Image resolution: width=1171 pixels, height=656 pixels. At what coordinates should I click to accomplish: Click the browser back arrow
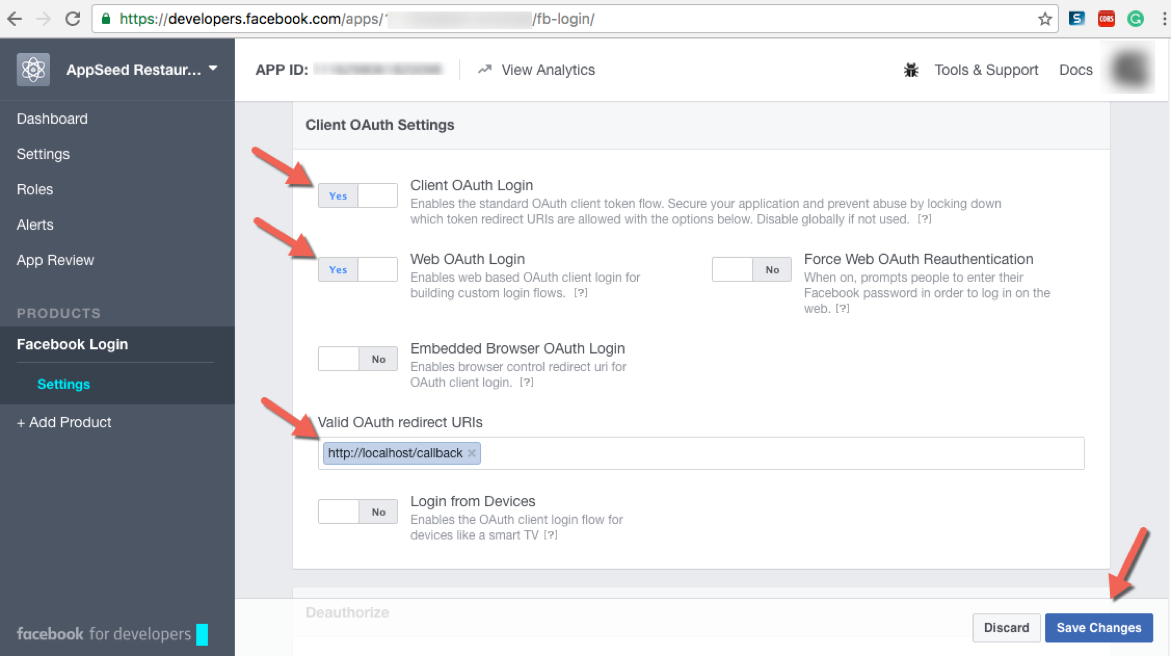pos(14,19)
